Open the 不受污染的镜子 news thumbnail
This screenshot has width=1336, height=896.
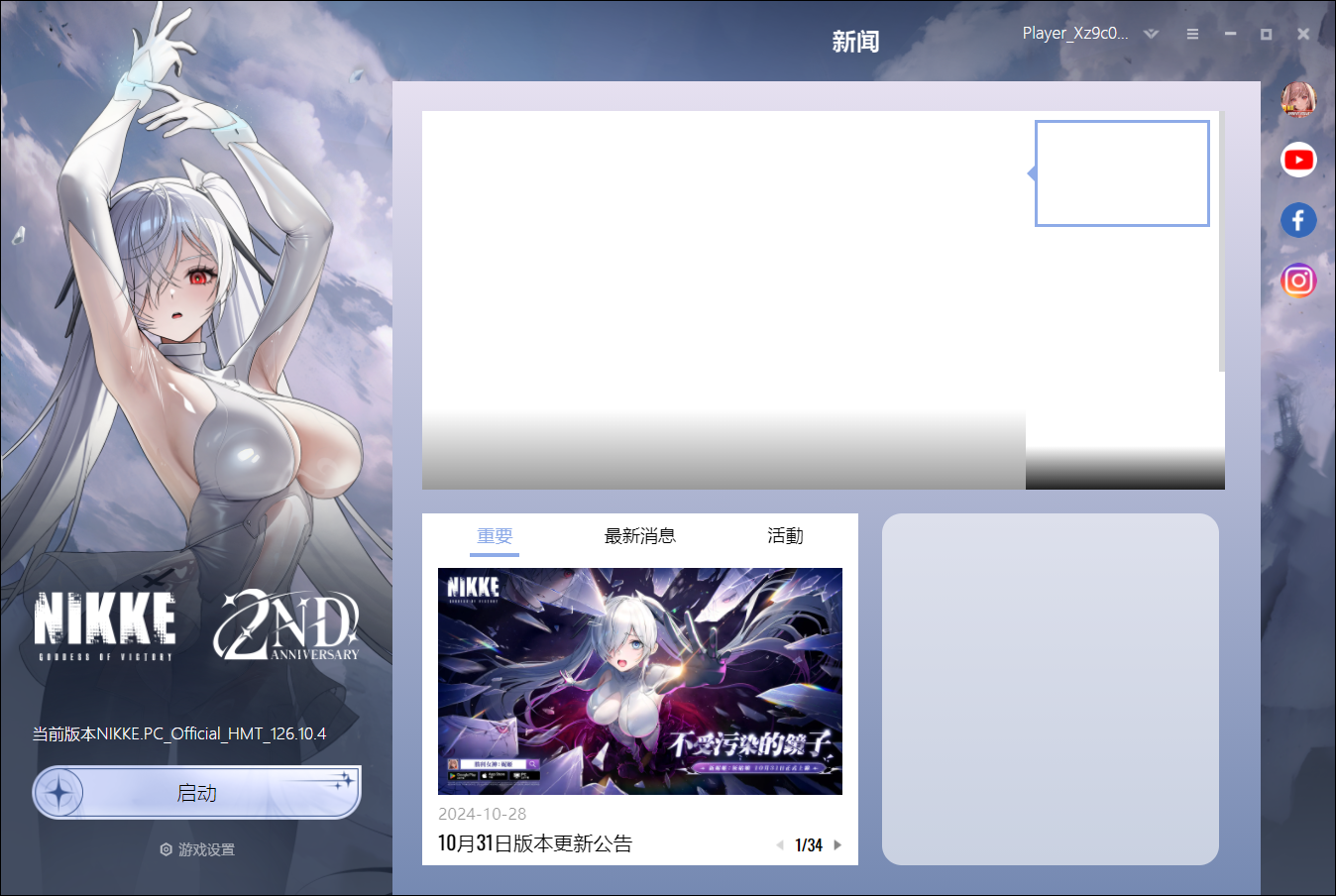[x=640, y=681]
